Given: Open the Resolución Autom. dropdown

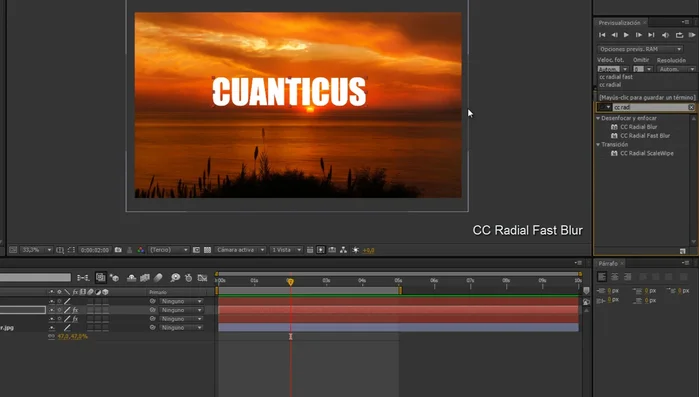Looking at the screenshot, I should click(x=676, y=69).
